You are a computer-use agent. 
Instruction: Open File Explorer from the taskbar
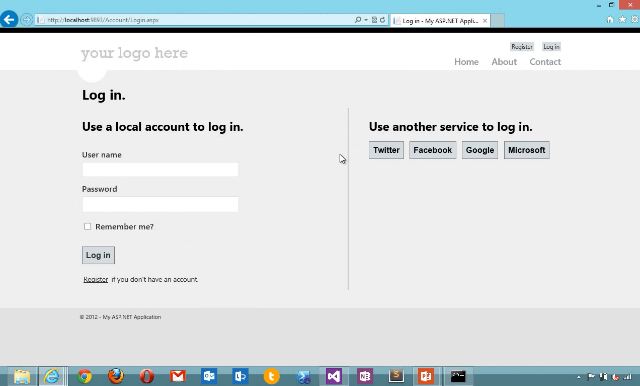[x=22, y=376]
